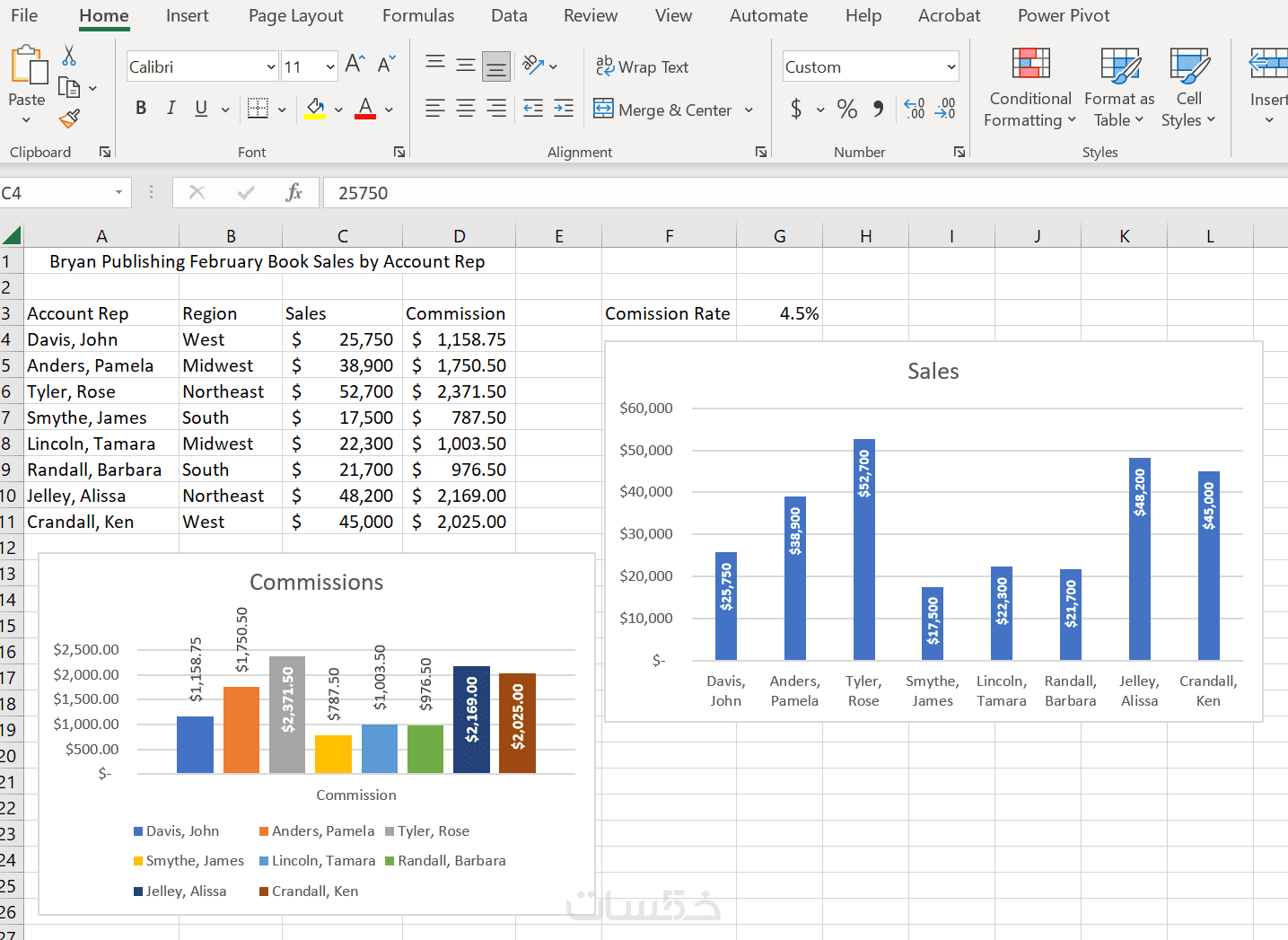Screen dimensions: 1288x940
Task: Expand the Underline style arrow
Action: click(225, 110)
